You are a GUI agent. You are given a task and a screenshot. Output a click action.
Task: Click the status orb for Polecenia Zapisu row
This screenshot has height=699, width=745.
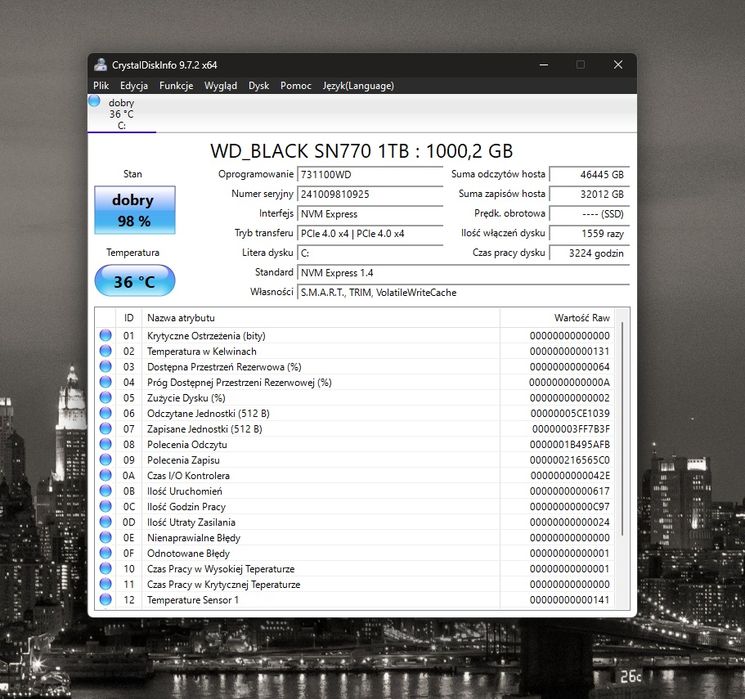[105, 460]
